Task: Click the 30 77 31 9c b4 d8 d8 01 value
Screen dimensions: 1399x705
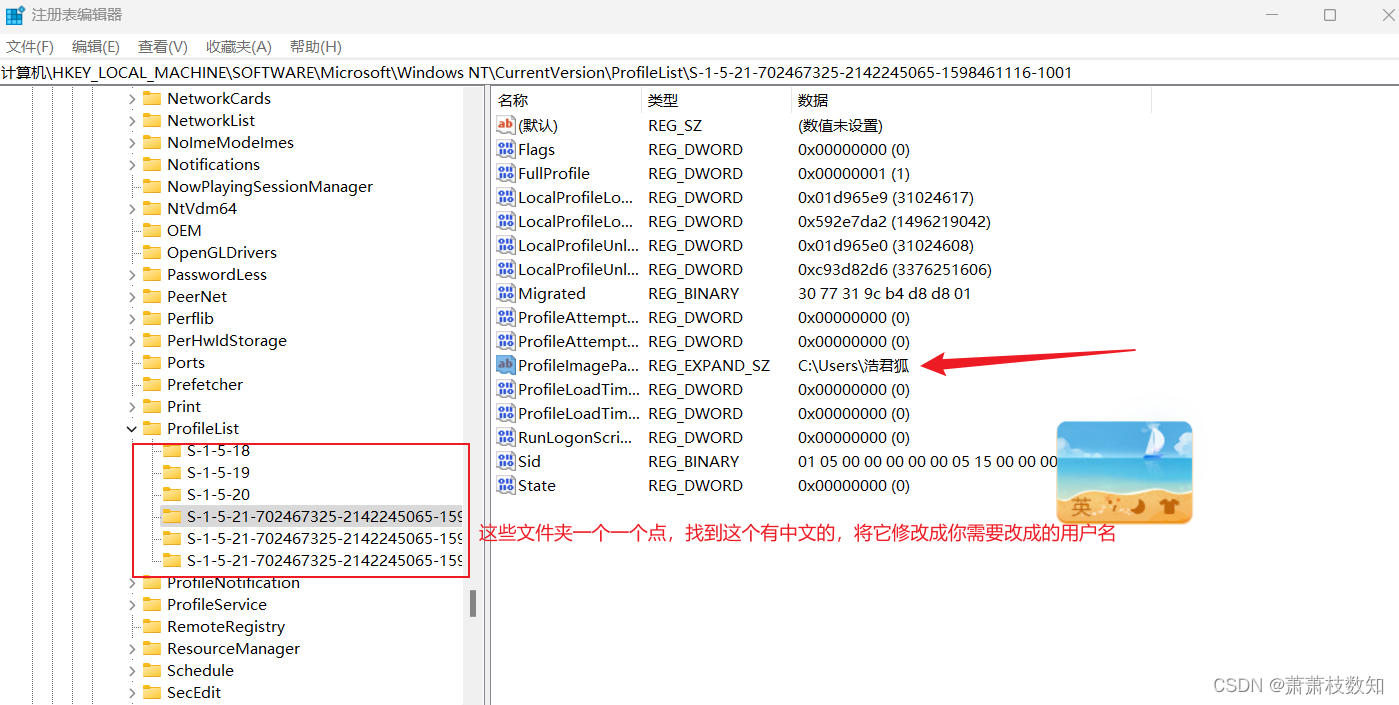Action: pyautogui.click(x=884, y=293)
